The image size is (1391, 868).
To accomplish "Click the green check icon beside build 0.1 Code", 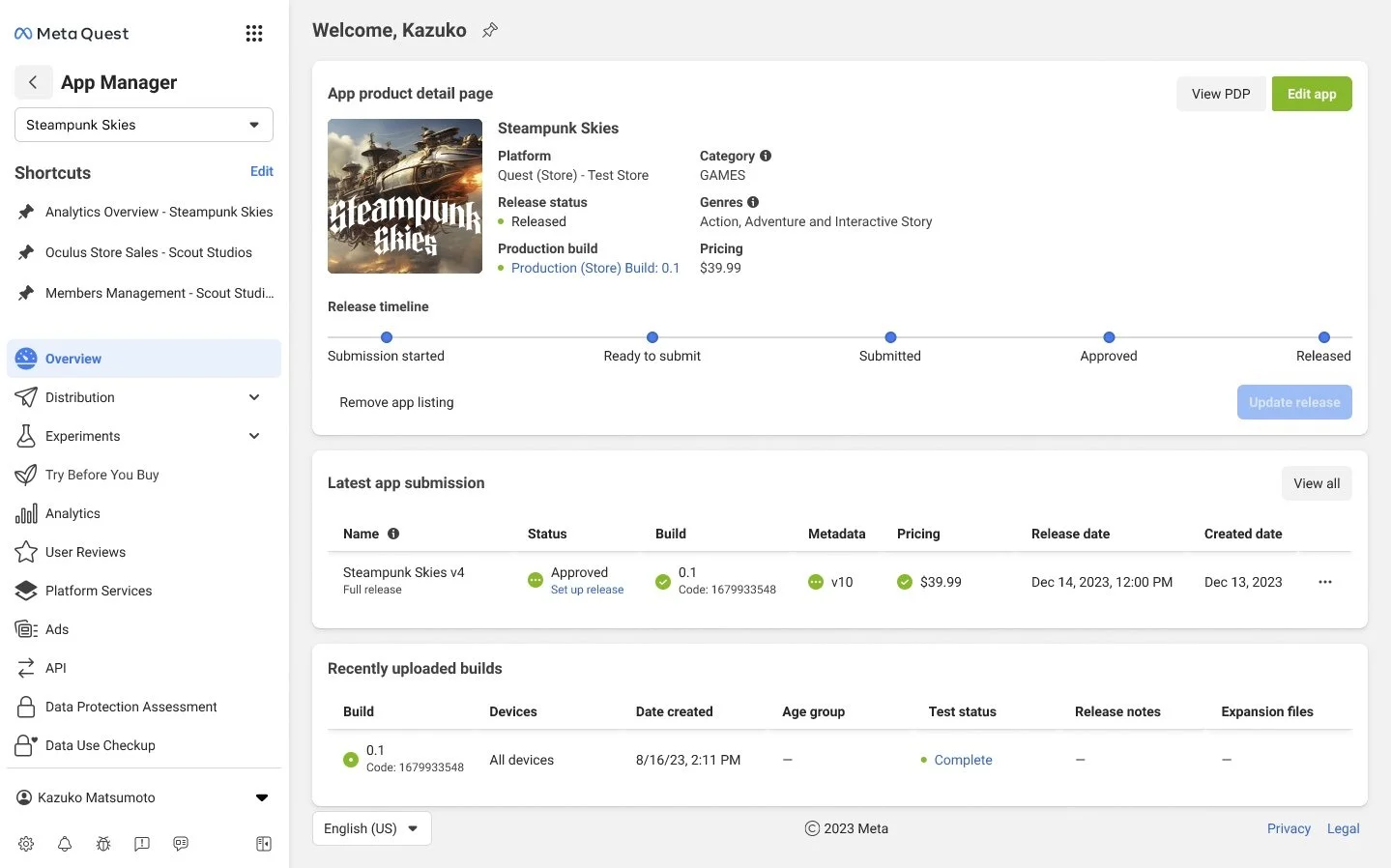I will [x=663, y=582].
